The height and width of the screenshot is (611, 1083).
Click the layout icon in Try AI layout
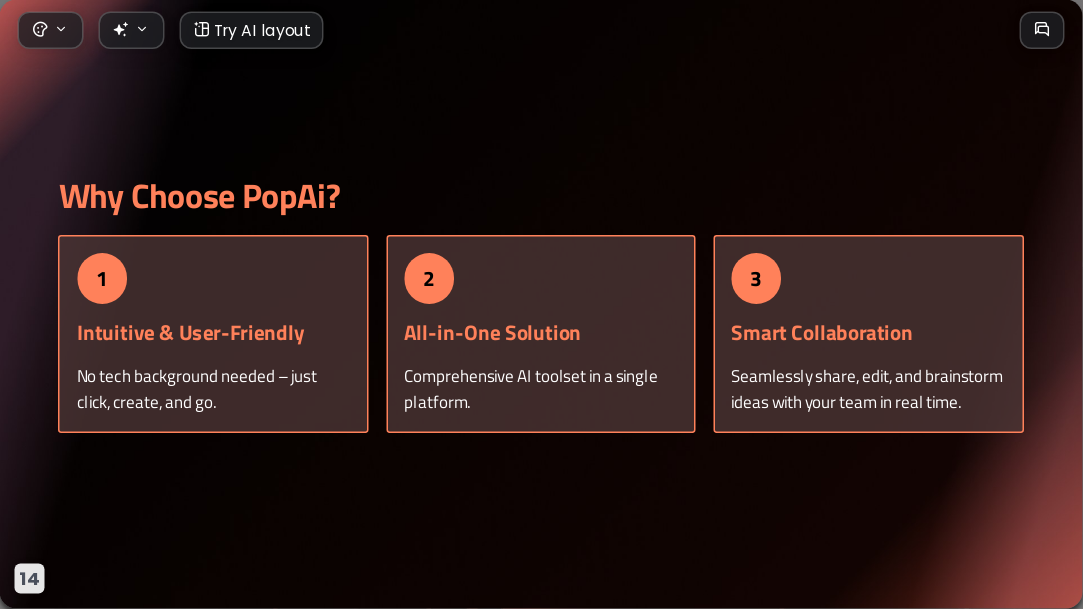(201, 30)
